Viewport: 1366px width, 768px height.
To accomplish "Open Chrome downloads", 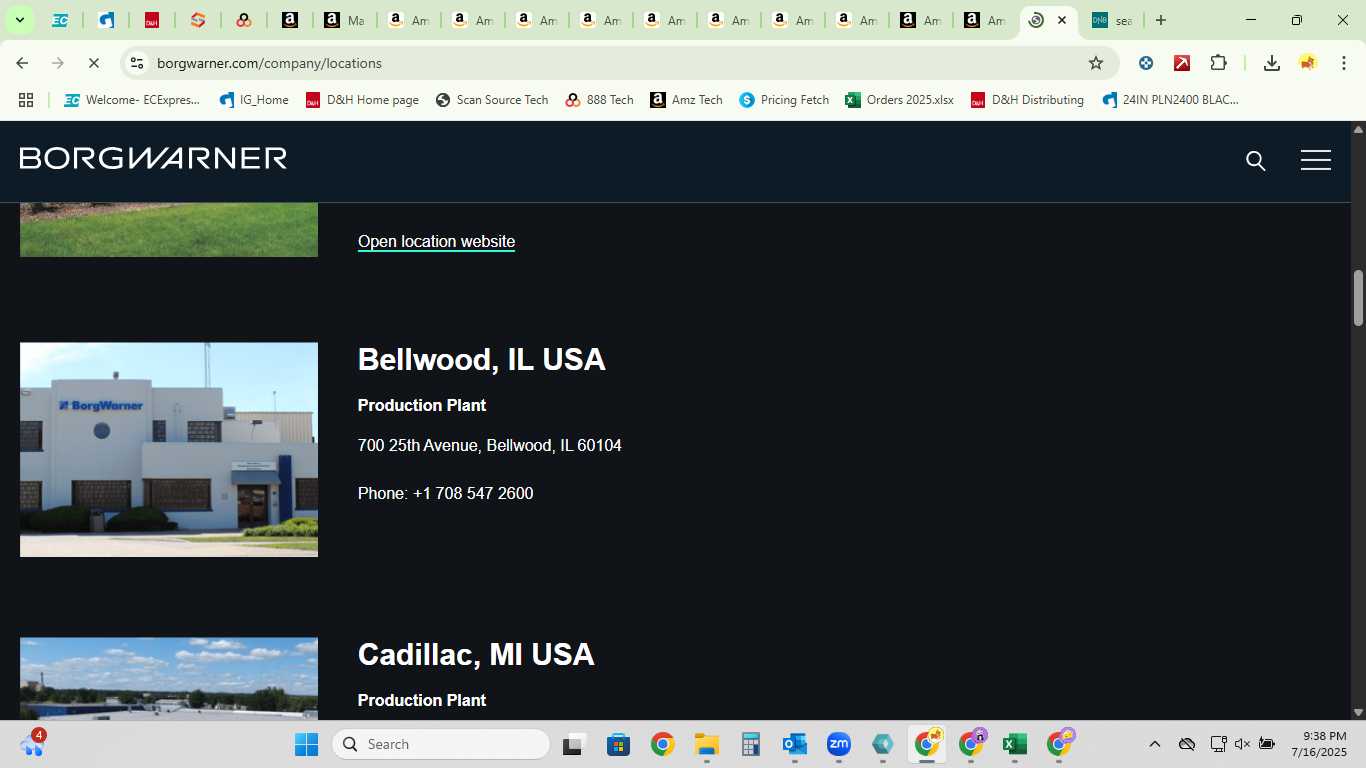I will click(x=1271, y=63).
